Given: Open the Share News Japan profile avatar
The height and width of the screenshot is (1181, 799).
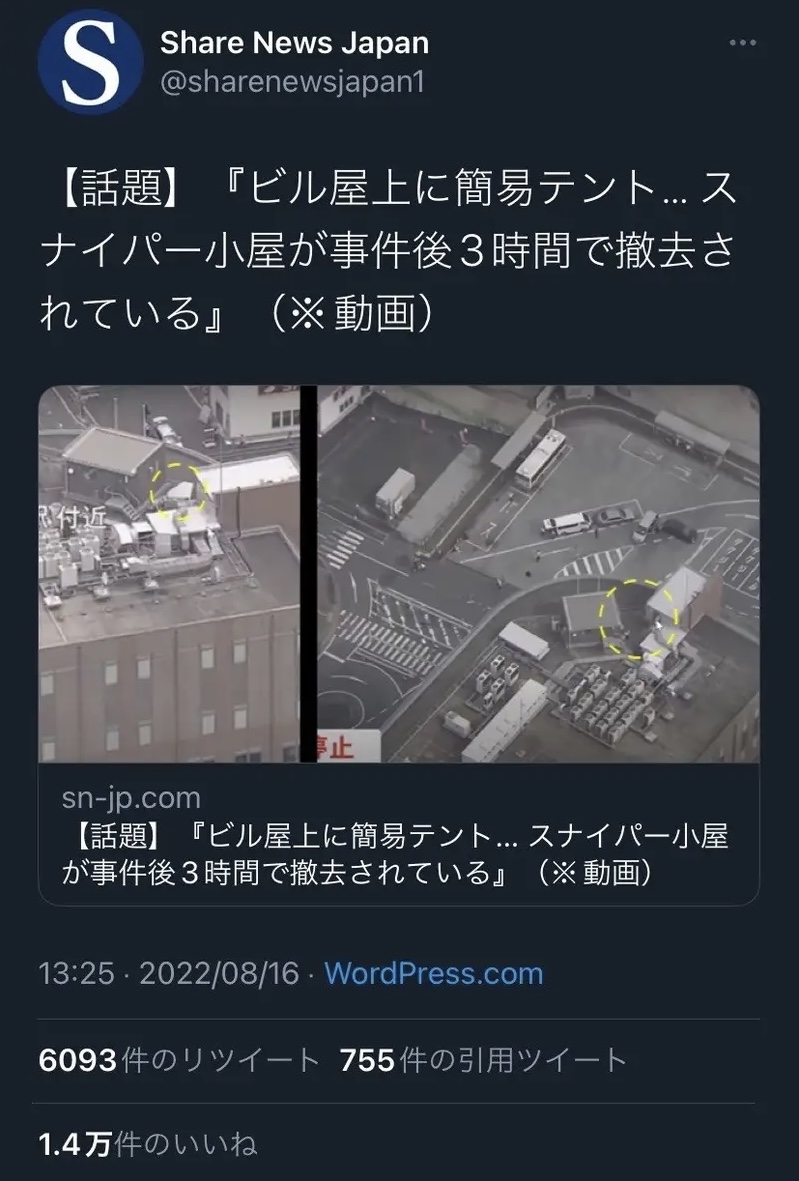Looking at the screenshot, I should (x=90, y=62).
